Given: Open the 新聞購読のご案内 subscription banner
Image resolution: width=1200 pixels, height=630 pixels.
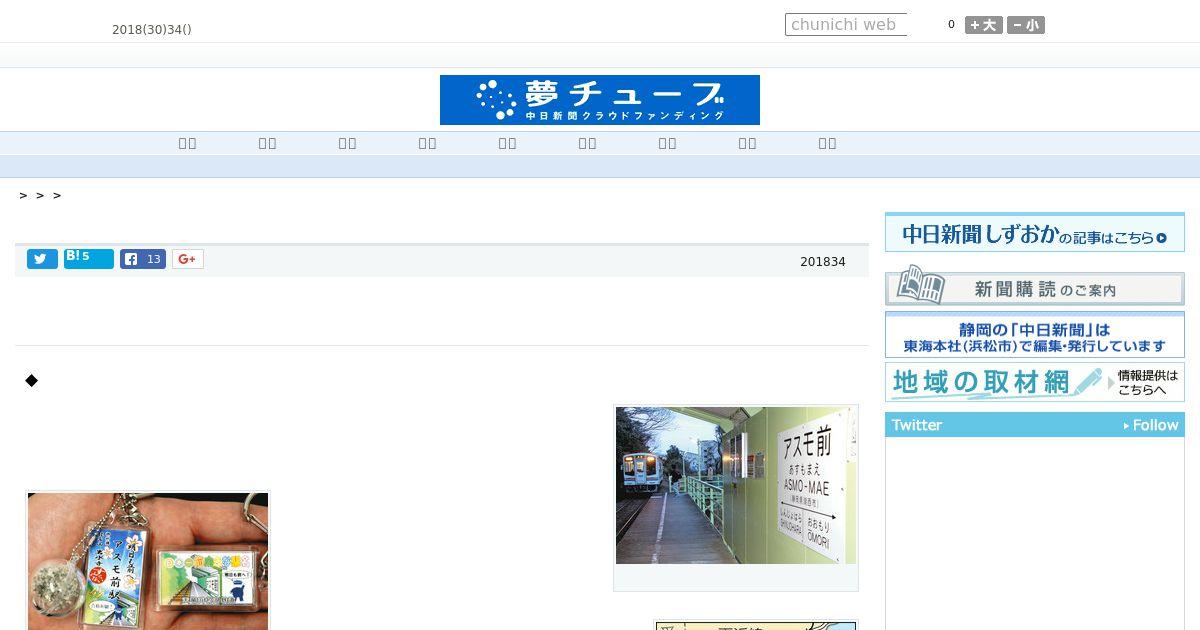Looking at the screenshot, I should coord(1035,285).
